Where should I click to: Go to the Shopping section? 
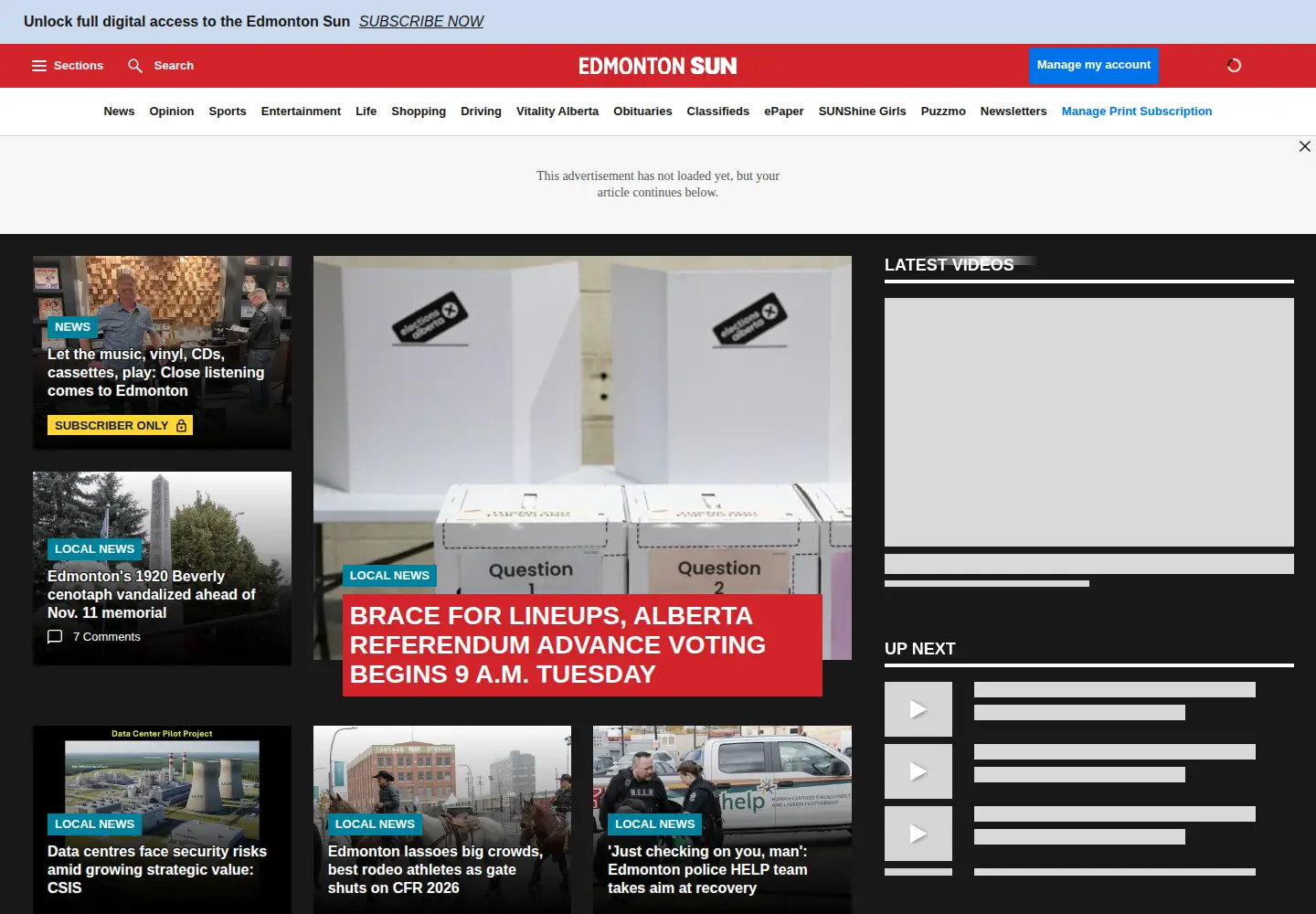coord(419,112)
